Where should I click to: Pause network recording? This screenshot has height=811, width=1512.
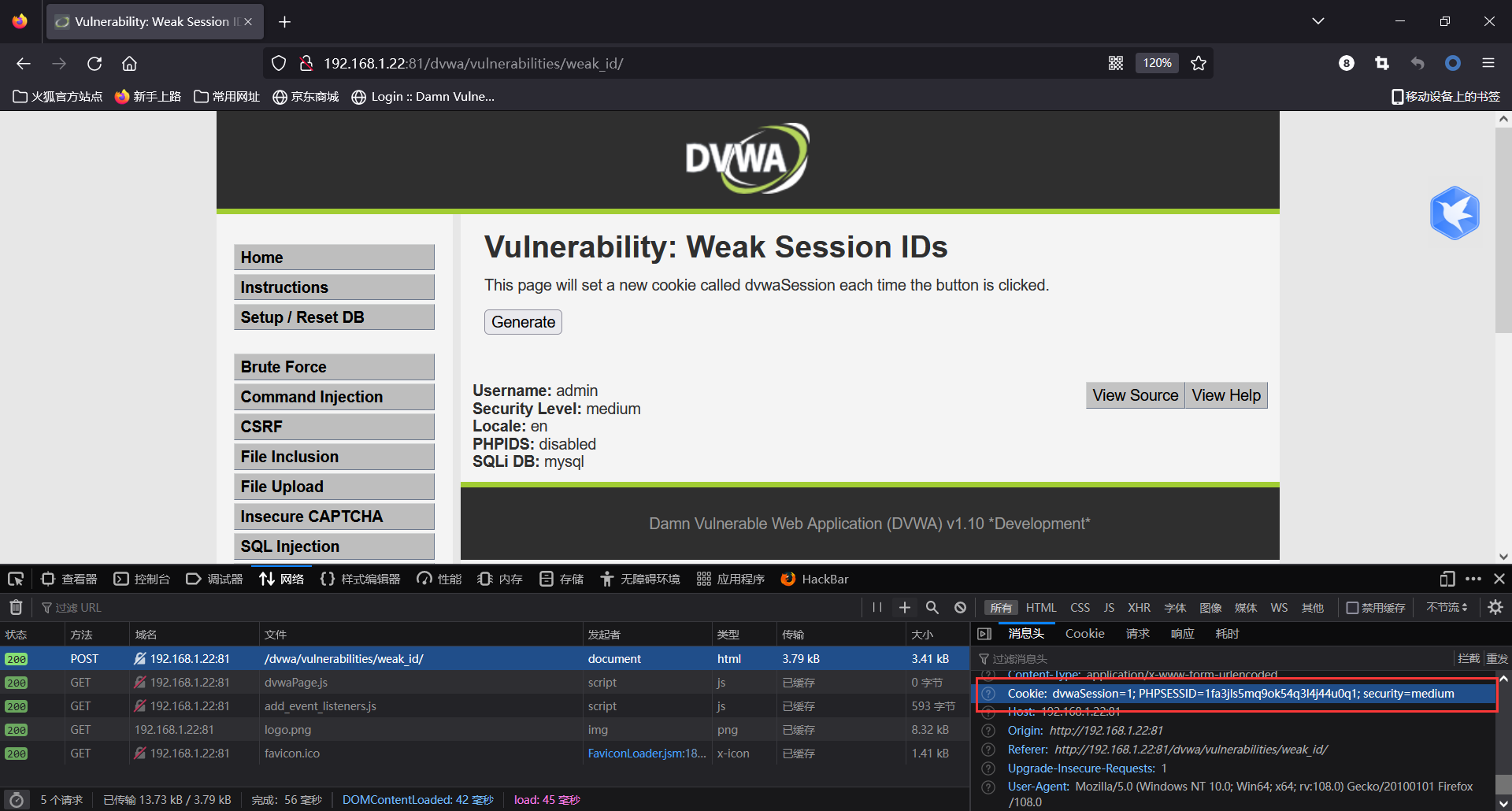pyautogui.click(x=877, y=607)
